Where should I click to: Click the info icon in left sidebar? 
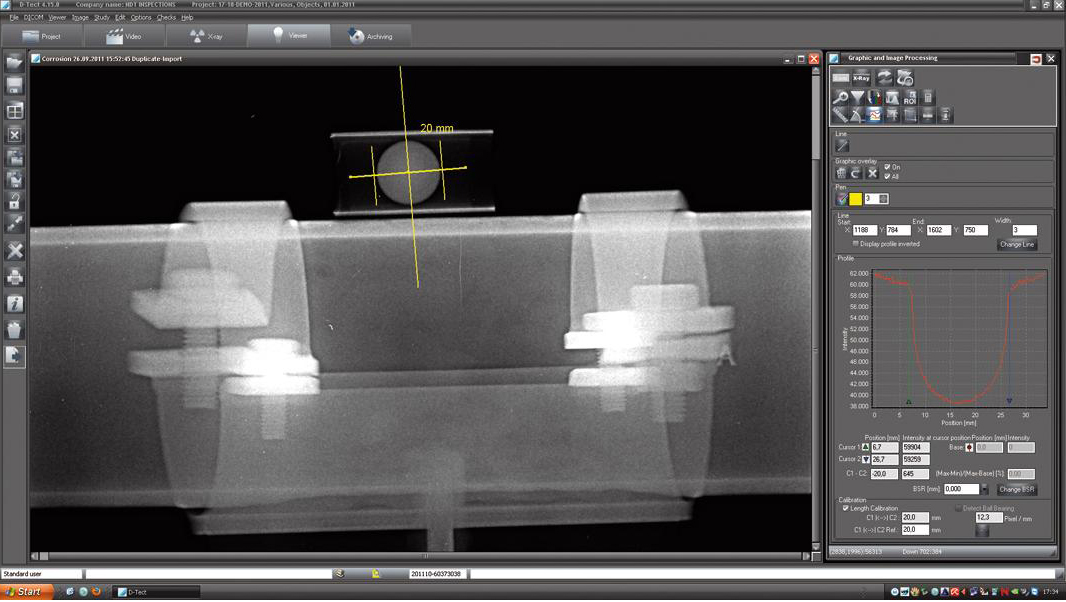(x=15, y=303)
